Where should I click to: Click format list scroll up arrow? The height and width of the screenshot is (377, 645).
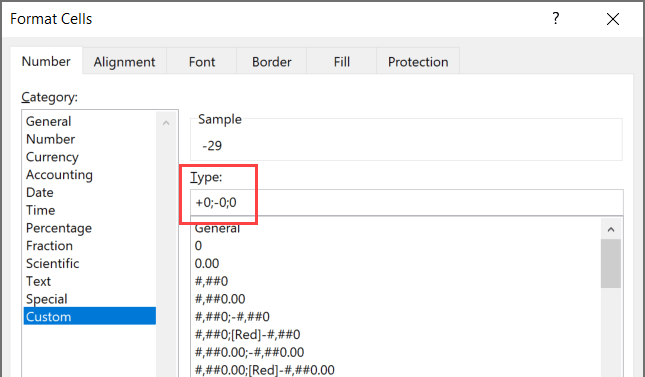[x=611, y=229]
